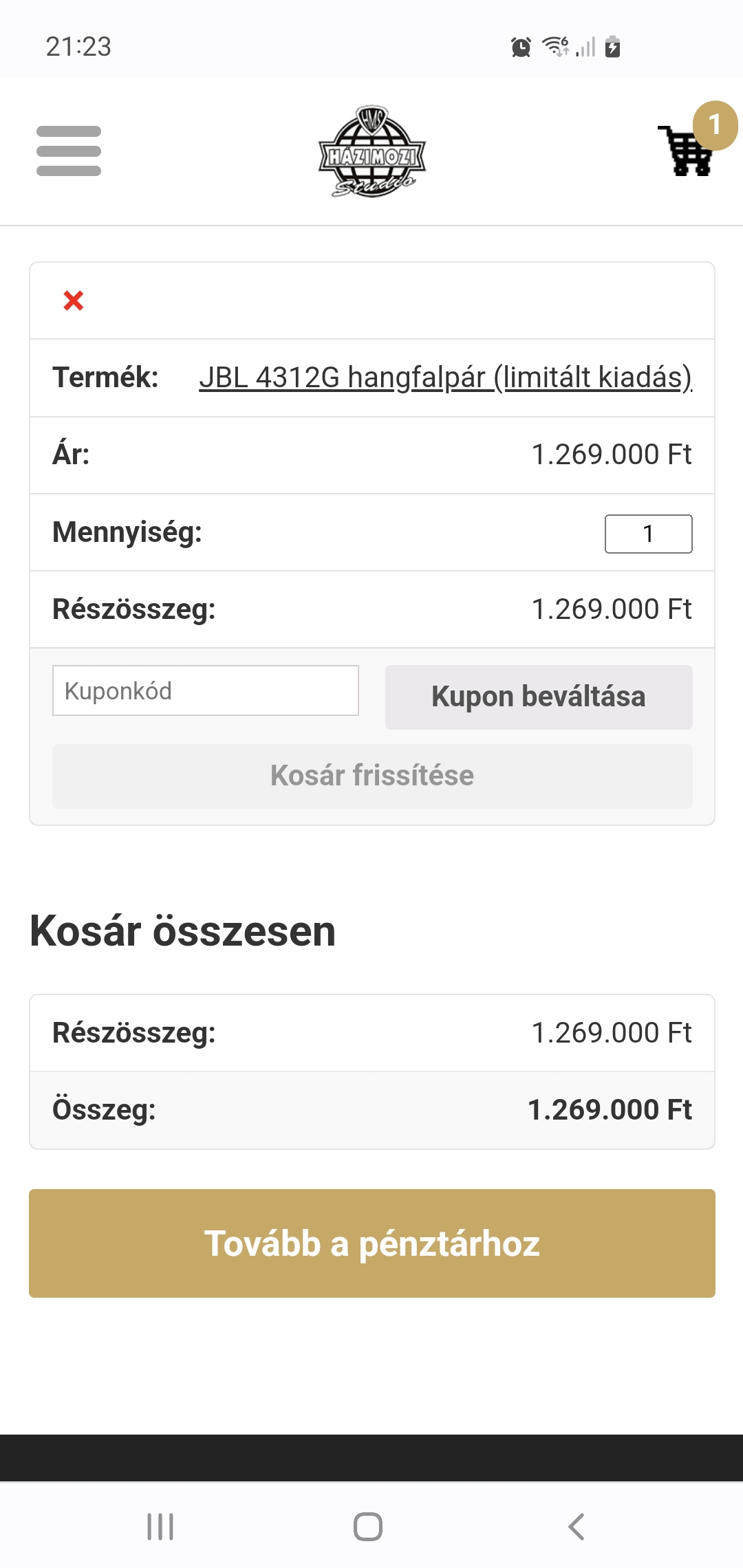Open JBL 4312G hangfalpár product link
This screenshot has height=1568, width=743.
(445, 378)
